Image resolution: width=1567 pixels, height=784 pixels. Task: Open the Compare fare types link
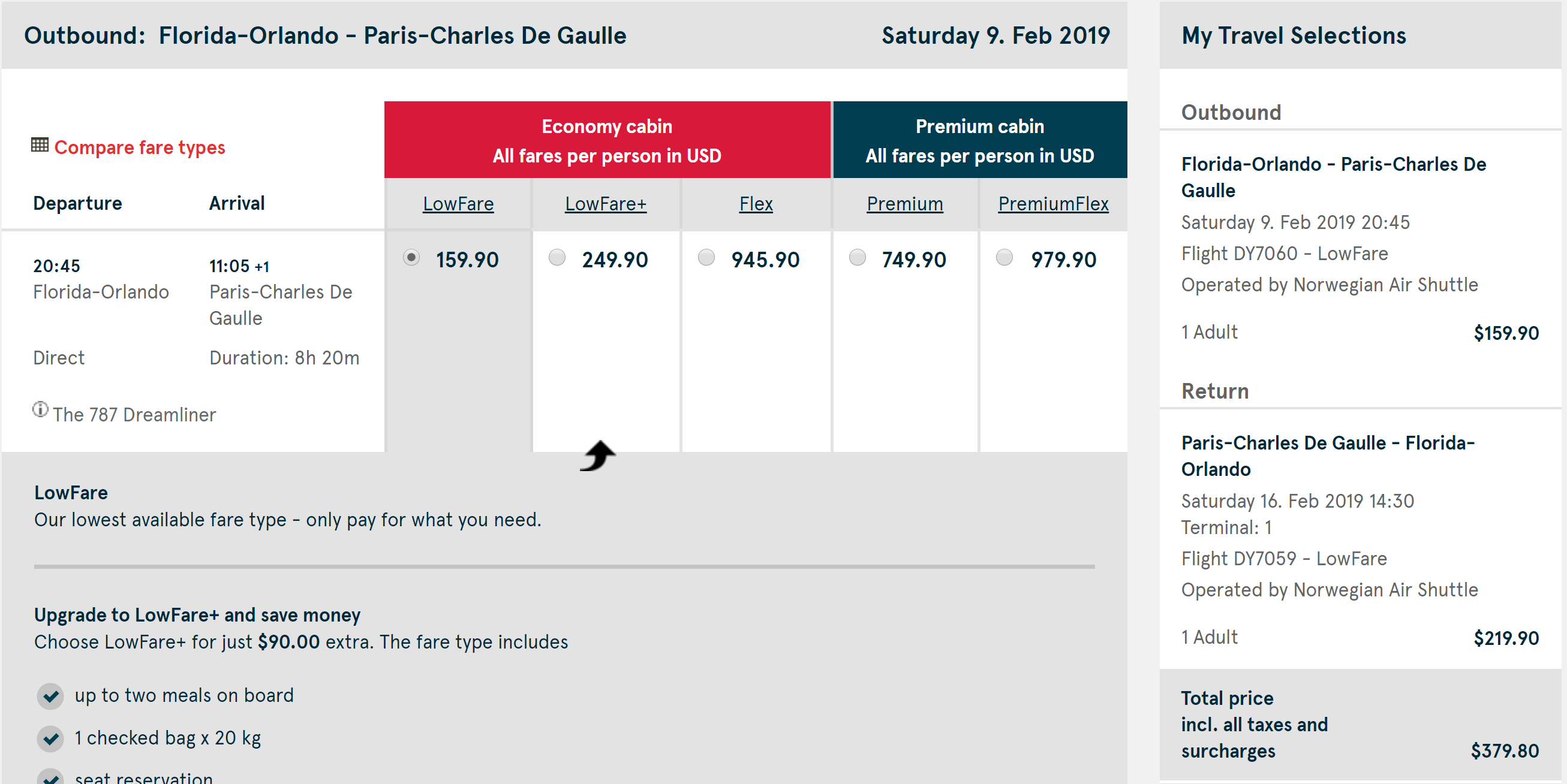click(139, 147)
